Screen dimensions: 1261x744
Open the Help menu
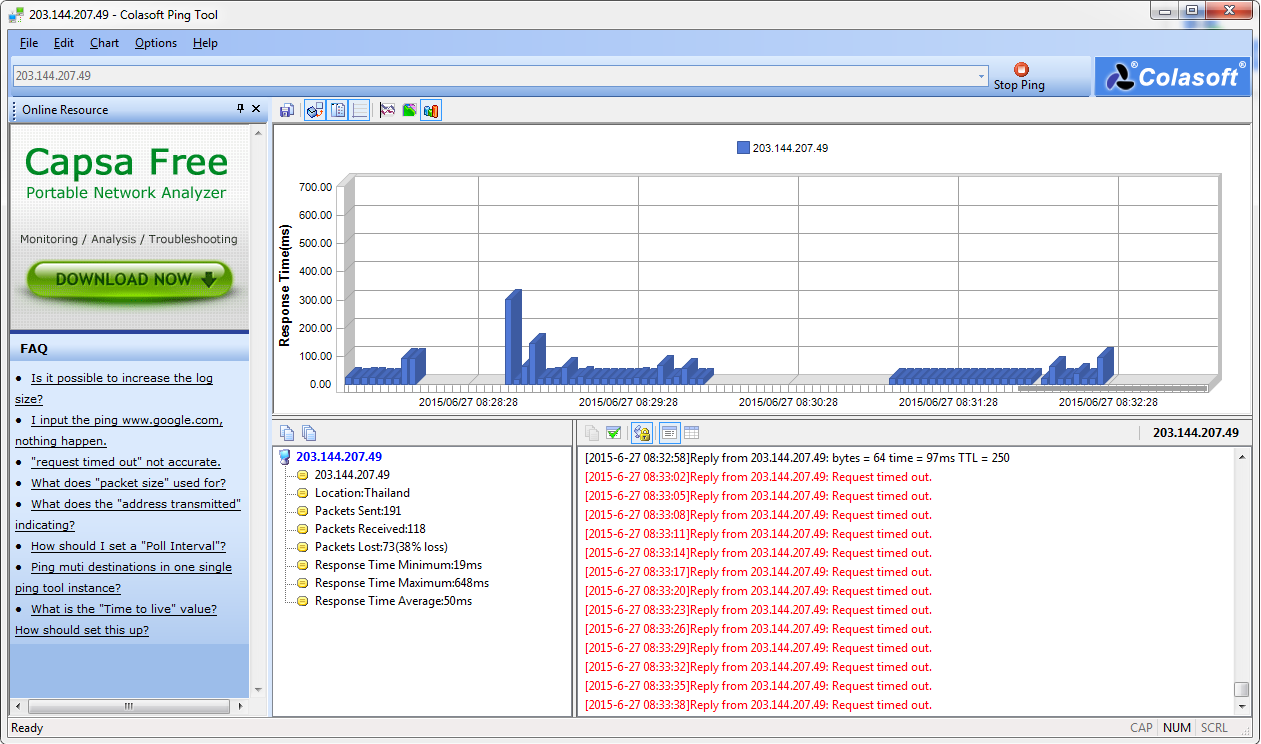[205, 43]
